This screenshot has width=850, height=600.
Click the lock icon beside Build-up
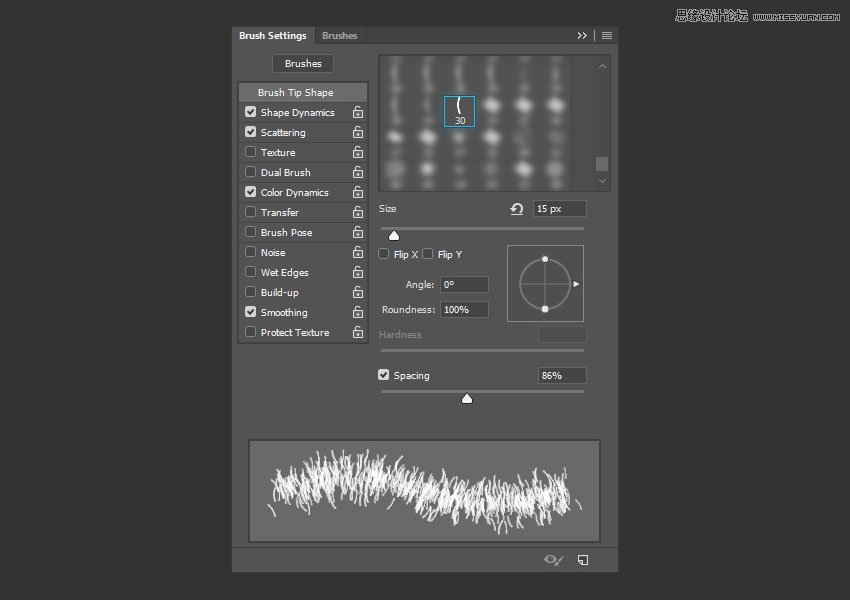[358, 292]
